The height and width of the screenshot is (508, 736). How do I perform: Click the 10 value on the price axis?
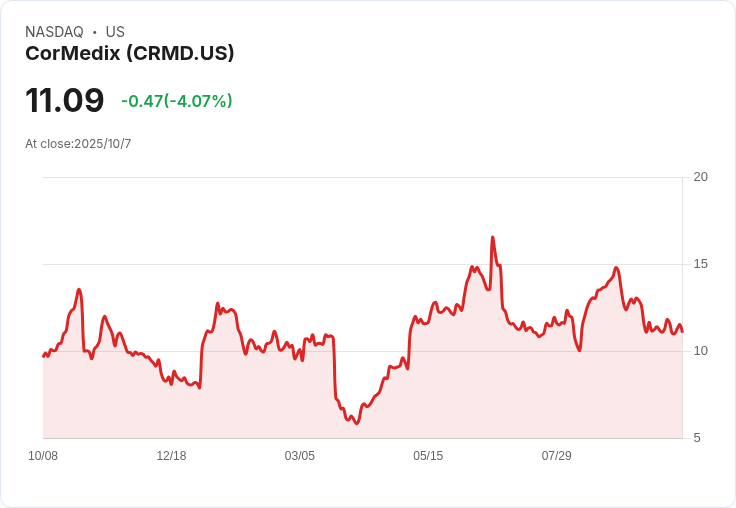(x=701, y=351)
